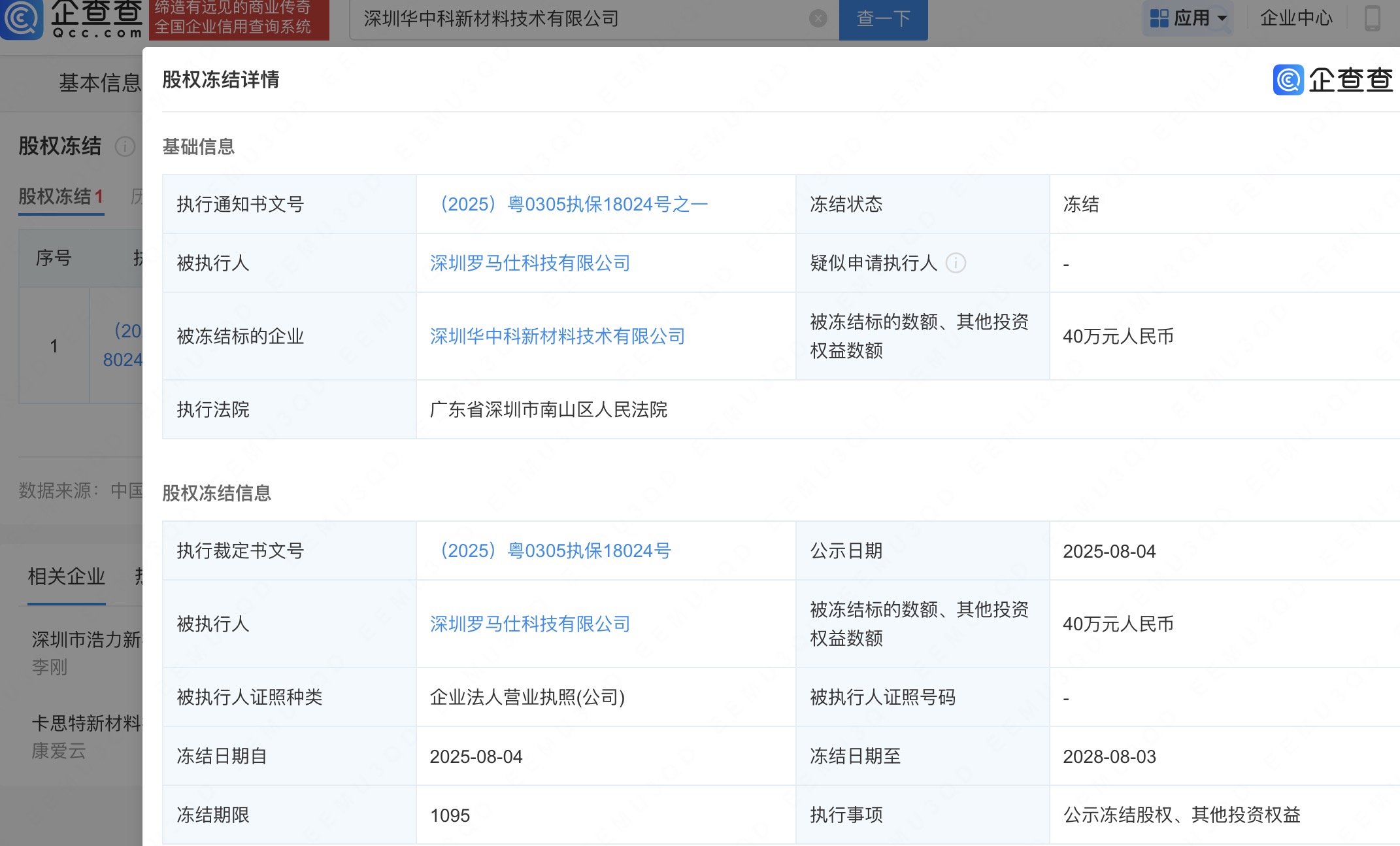Click the 数据来源 text in the background
Screen dimensions: 1400x846
(80, 490)
